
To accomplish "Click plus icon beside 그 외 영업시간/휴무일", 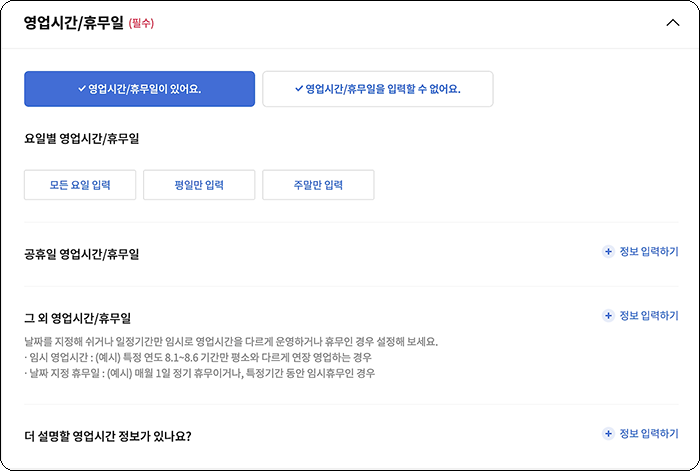I will tap(608, 316).
